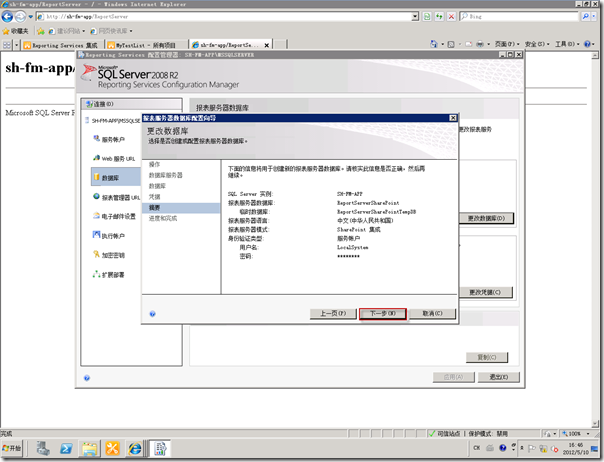Open the 收藏夹 favorites panel
The height and width of the screenshot is (462, 604).
click(x=15, y=31)
